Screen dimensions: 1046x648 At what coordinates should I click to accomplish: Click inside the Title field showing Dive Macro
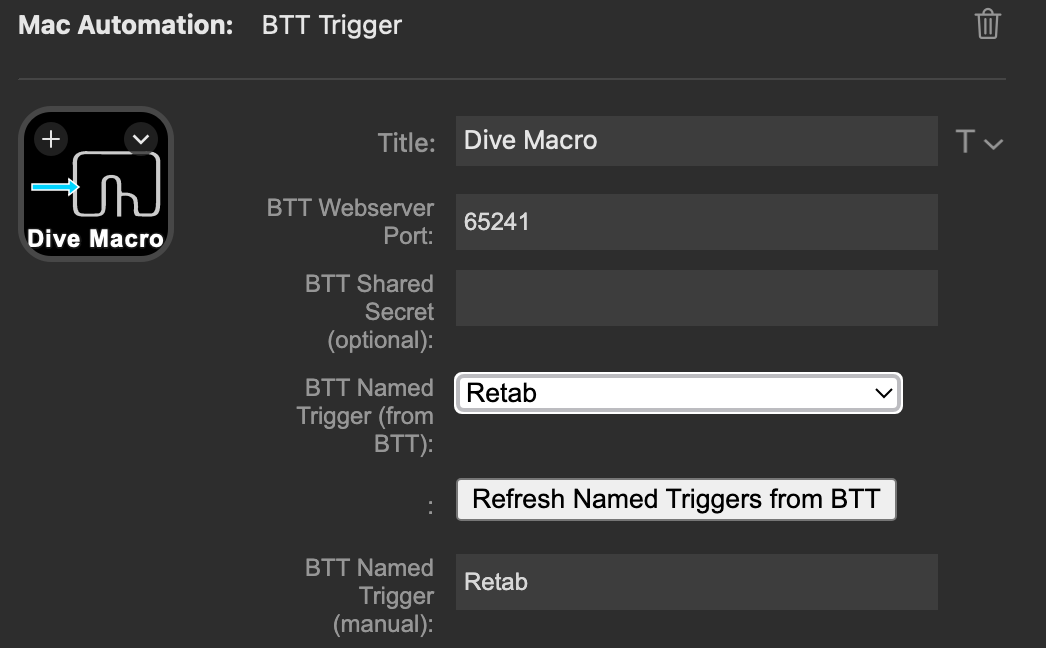(696, 141)
